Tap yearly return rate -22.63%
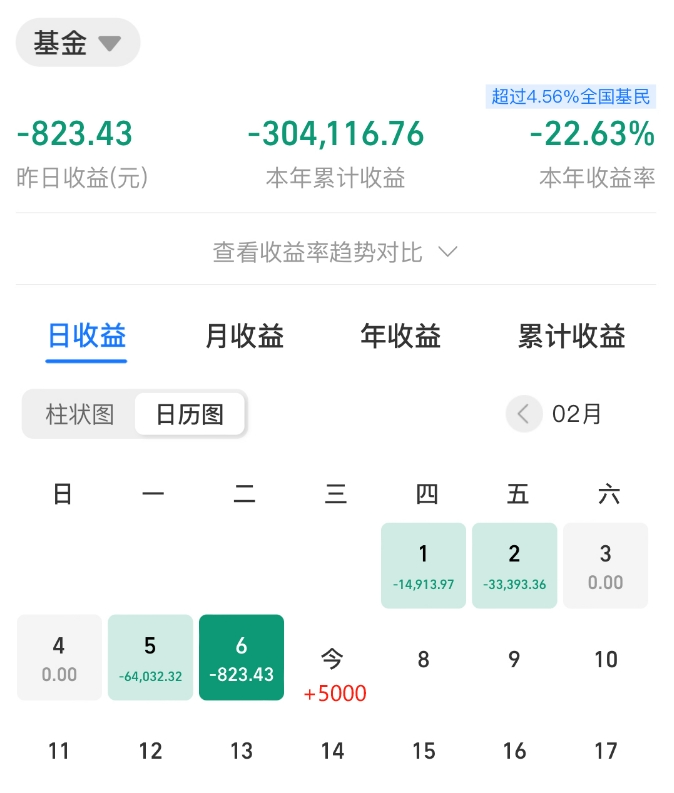 coord(592,134)
